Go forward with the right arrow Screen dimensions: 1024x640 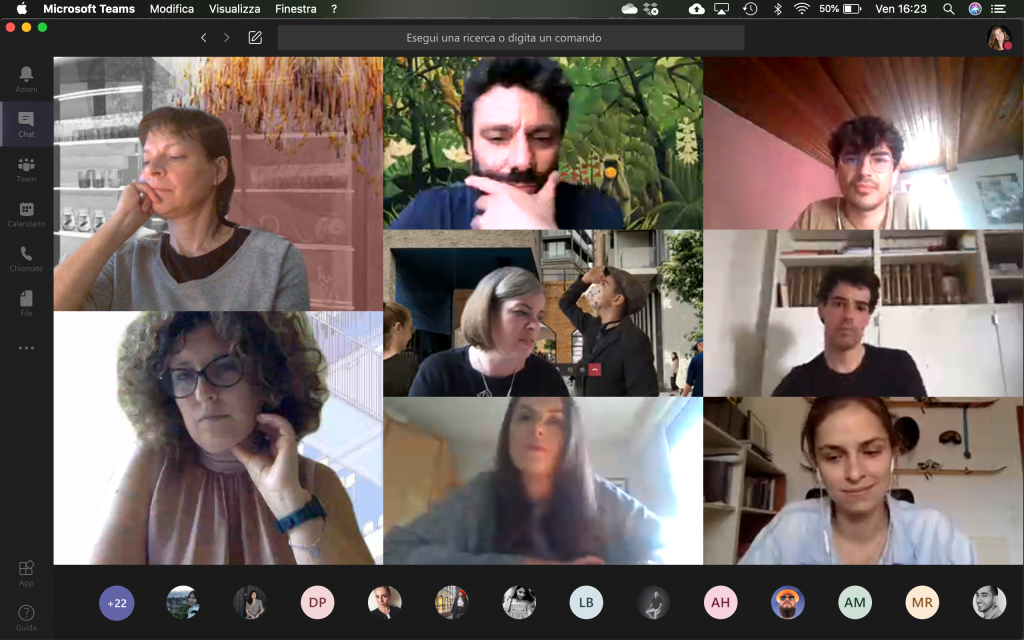[227, 38]
